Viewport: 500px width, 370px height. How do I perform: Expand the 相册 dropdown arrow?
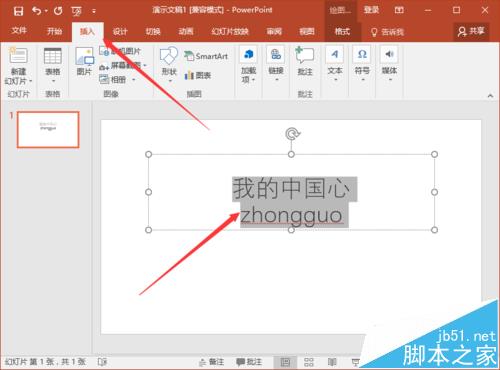(x=134, y=80)
